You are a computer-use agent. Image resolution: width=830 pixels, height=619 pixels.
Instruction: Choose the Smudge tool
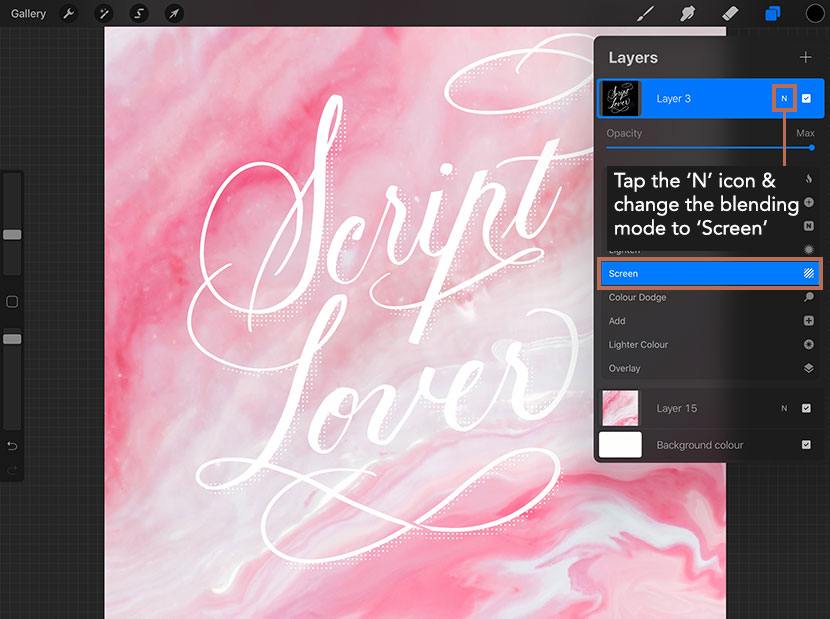tap(687, 13)
